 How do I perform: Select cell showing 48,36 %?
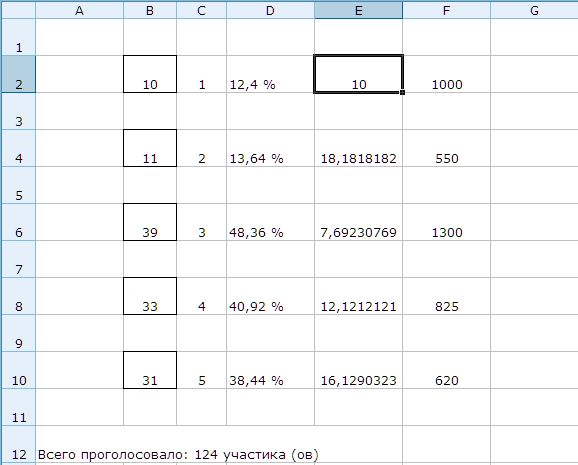(270, 222)
